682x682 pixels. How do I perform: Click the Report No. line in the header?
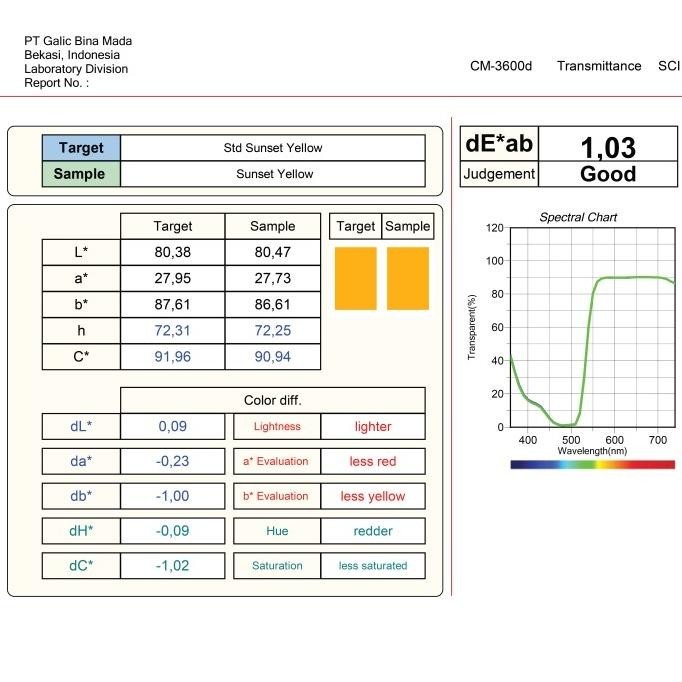click(x=56, y=84)
